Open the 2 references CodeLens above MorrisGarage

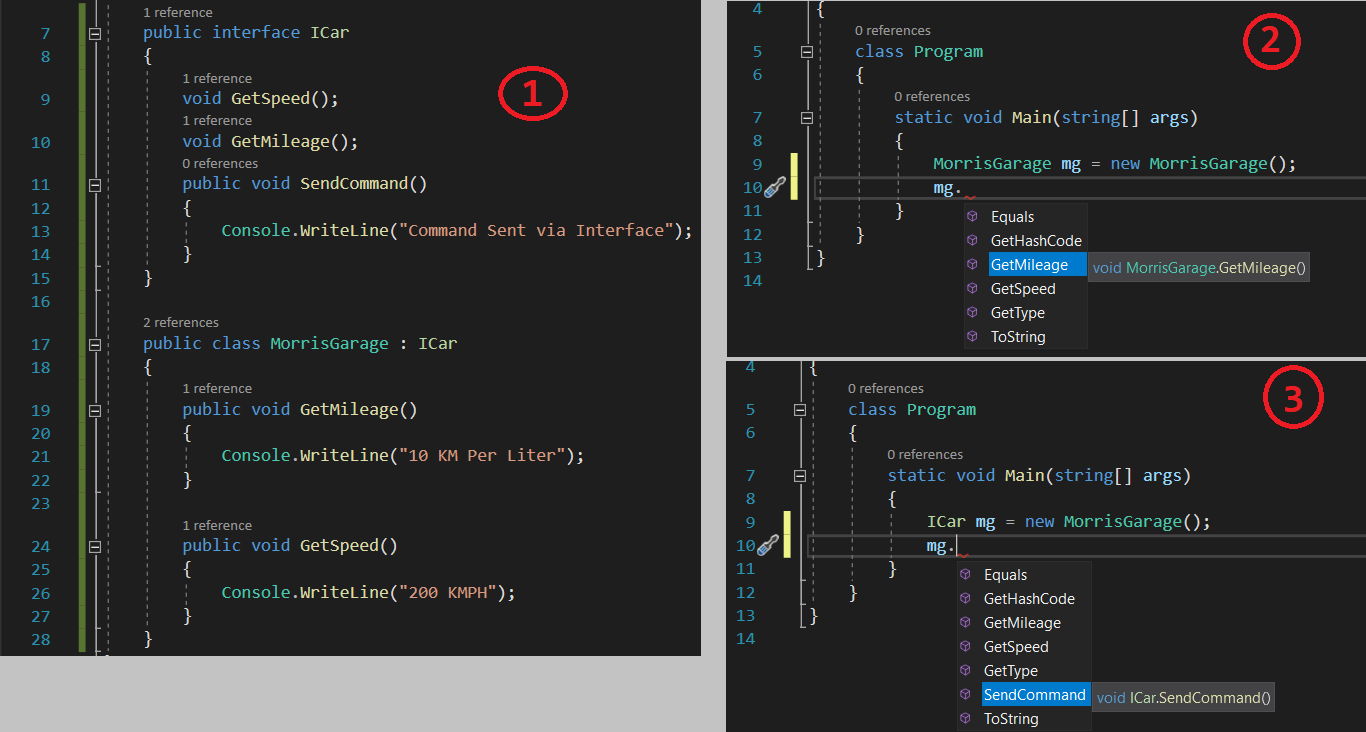[x=180, y=322]
